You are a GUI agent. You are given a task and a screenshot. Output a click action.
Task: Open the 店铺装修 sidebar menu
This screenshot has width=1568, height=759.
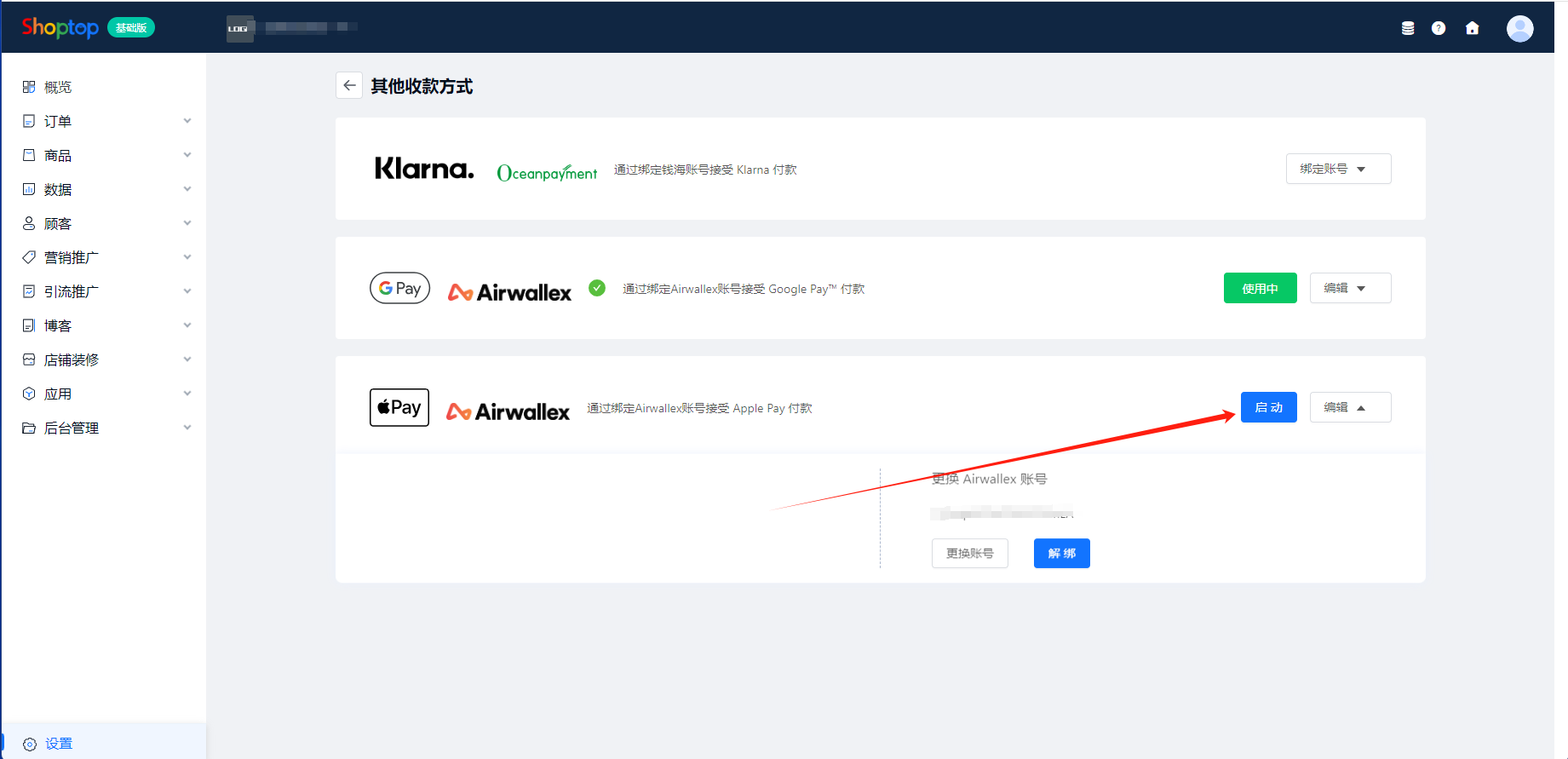tap(104, 359)
